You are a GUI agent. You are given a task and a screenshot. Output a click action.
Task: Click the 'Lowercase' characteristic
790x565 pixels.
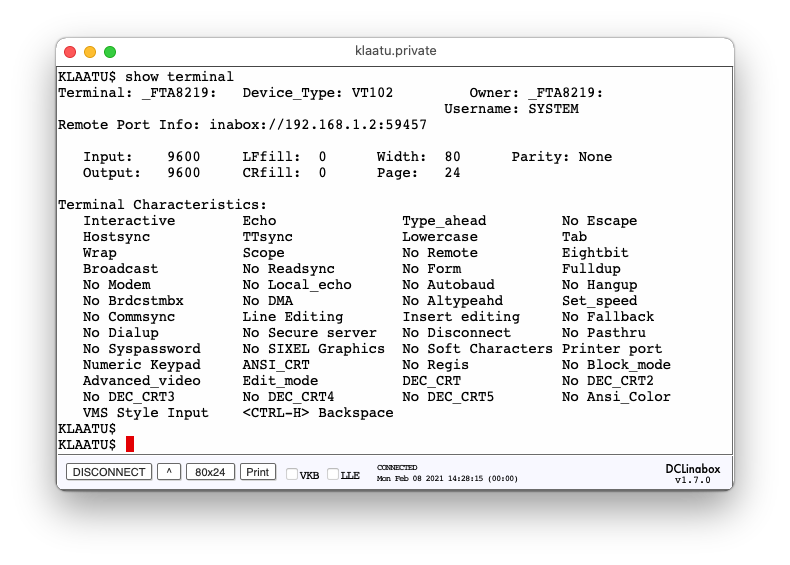tap(440, 237)
